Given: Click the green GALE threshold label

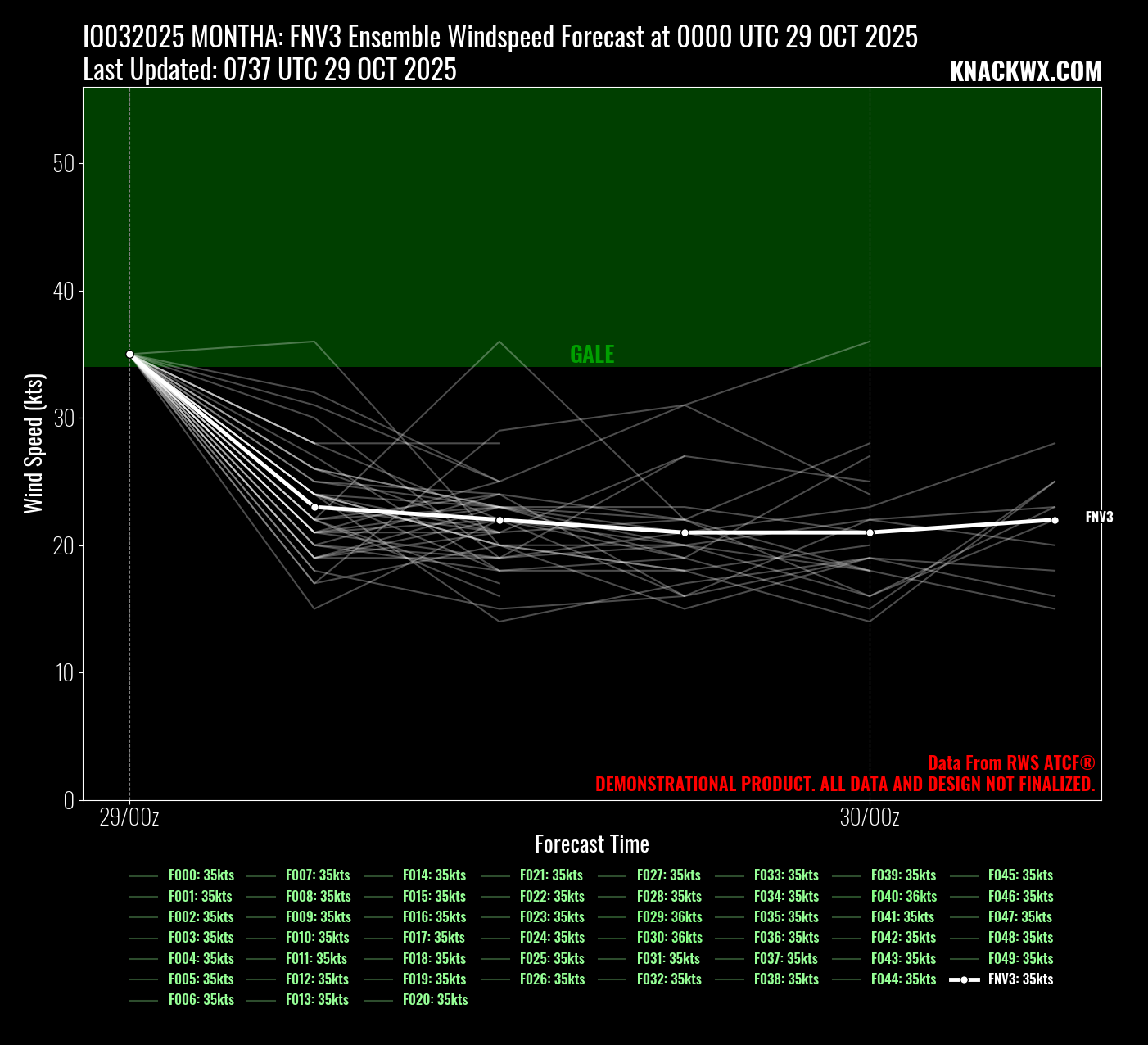Looking at the screenshot, I should 592,355.
